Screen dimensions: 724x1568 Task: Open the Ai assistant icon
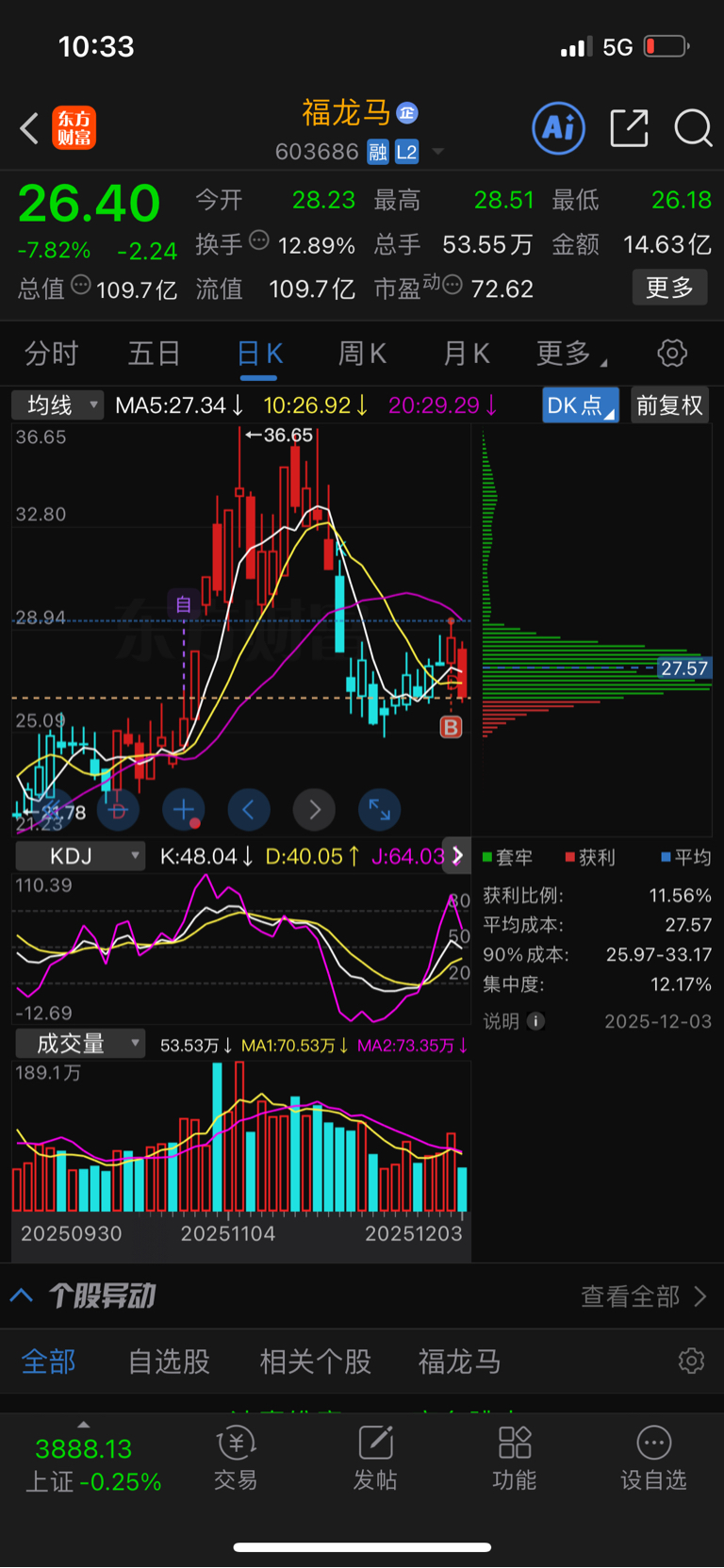(x=559, y=128)
